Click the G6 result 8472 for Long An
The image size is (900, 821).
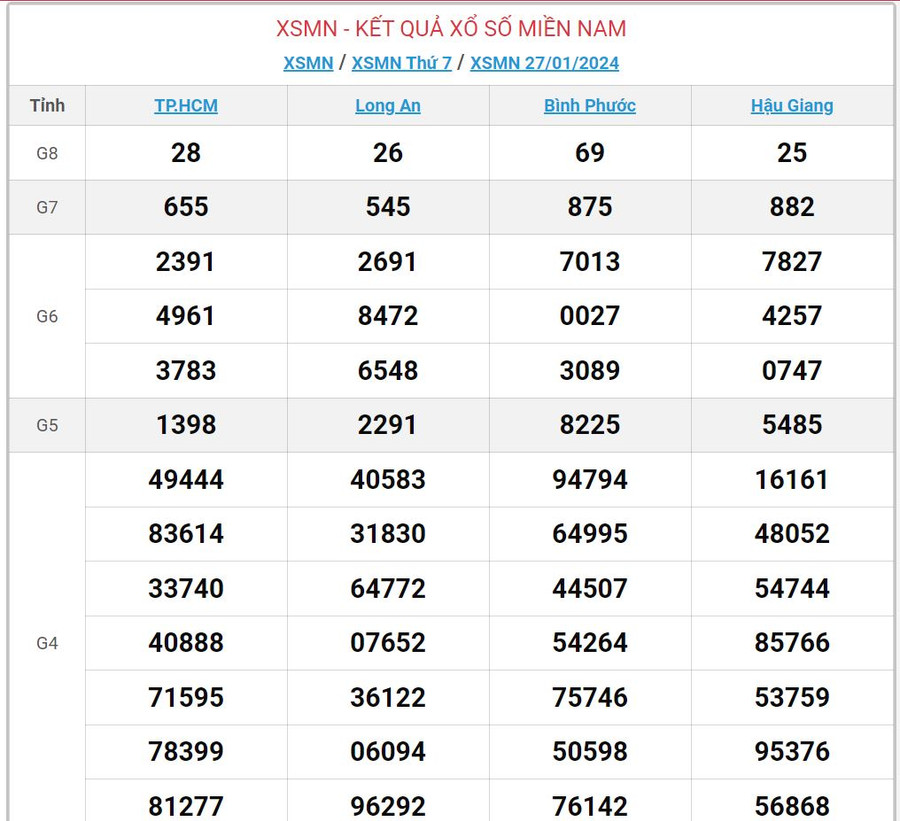388,316
